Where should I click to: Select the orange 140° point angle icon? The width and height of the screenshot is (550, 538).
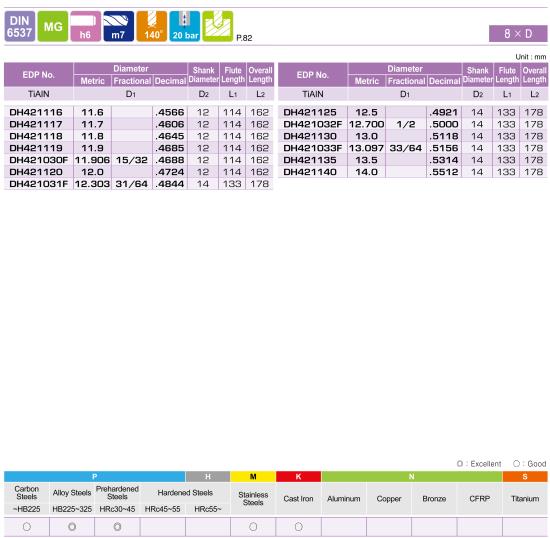152,26
